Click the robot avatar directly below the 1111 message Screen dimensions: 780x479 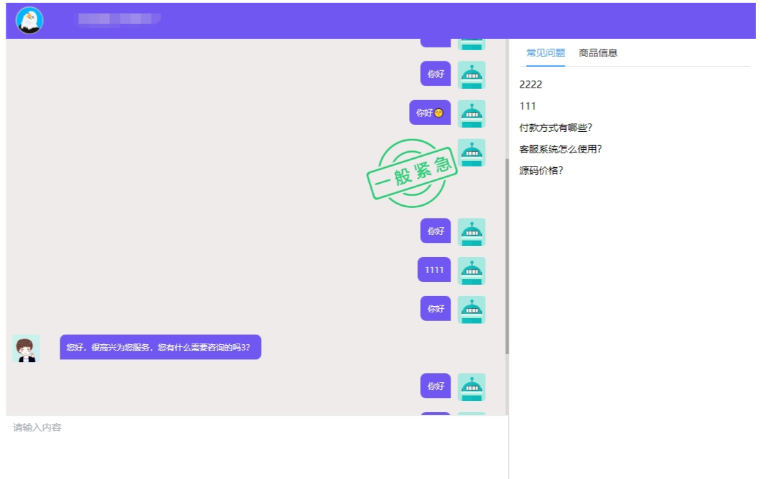(471, 309)
